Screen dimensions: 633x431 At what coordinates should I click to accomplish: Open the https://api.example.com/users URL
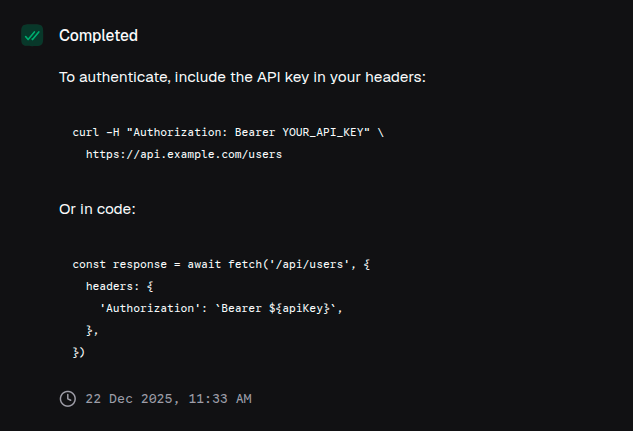pos(184,155)
